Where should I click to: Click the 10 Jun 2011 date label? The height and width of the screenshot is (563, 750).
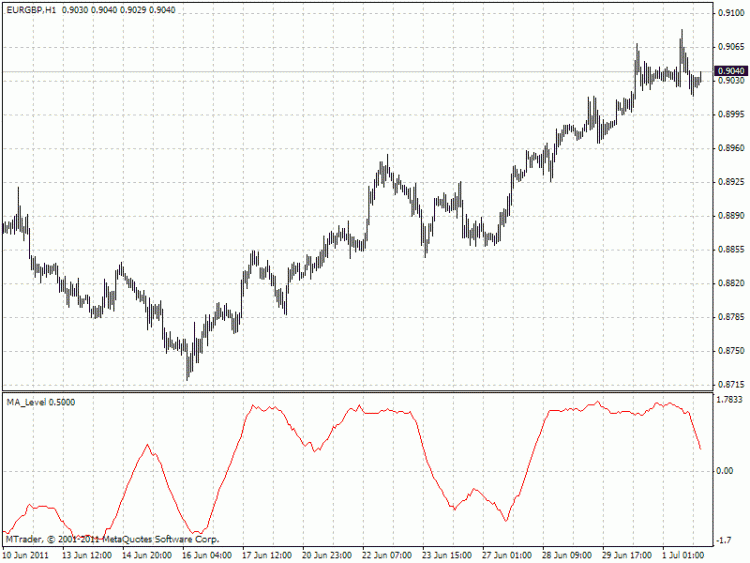(26, 554)
